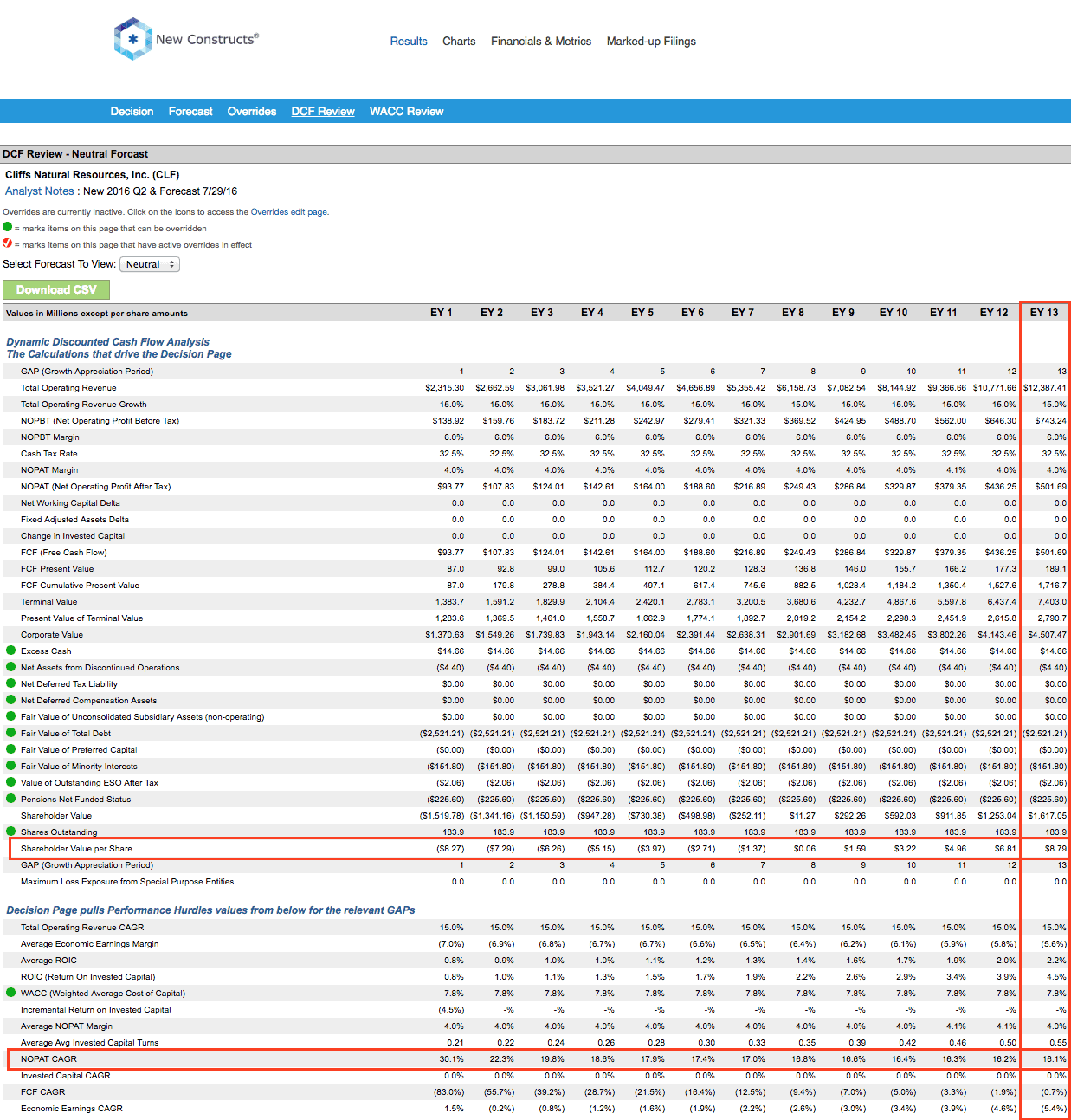The height and width of the screenshot is (1120, 1071).
Task: Click the Download CSV button
Action: click(x=55, y=289)
